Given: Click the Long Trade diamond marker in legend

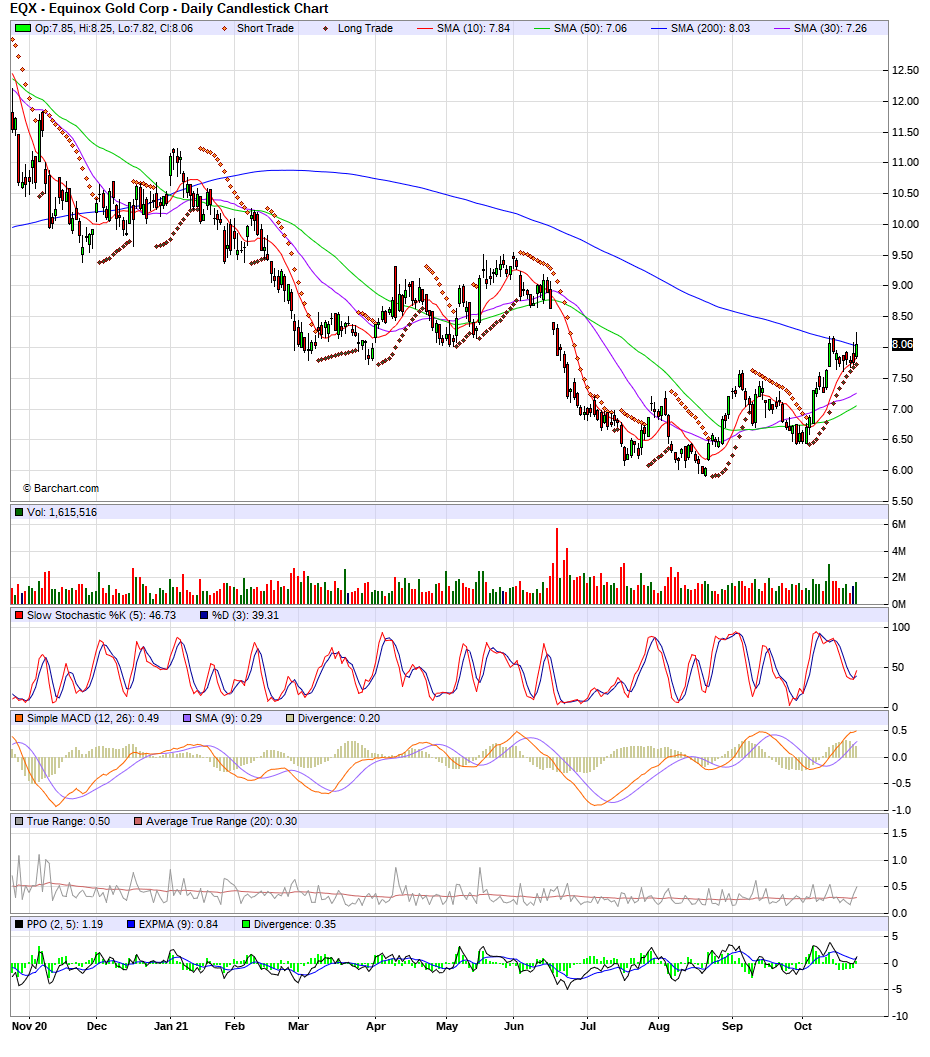Looking at the screenshot, I should point(326,28).
